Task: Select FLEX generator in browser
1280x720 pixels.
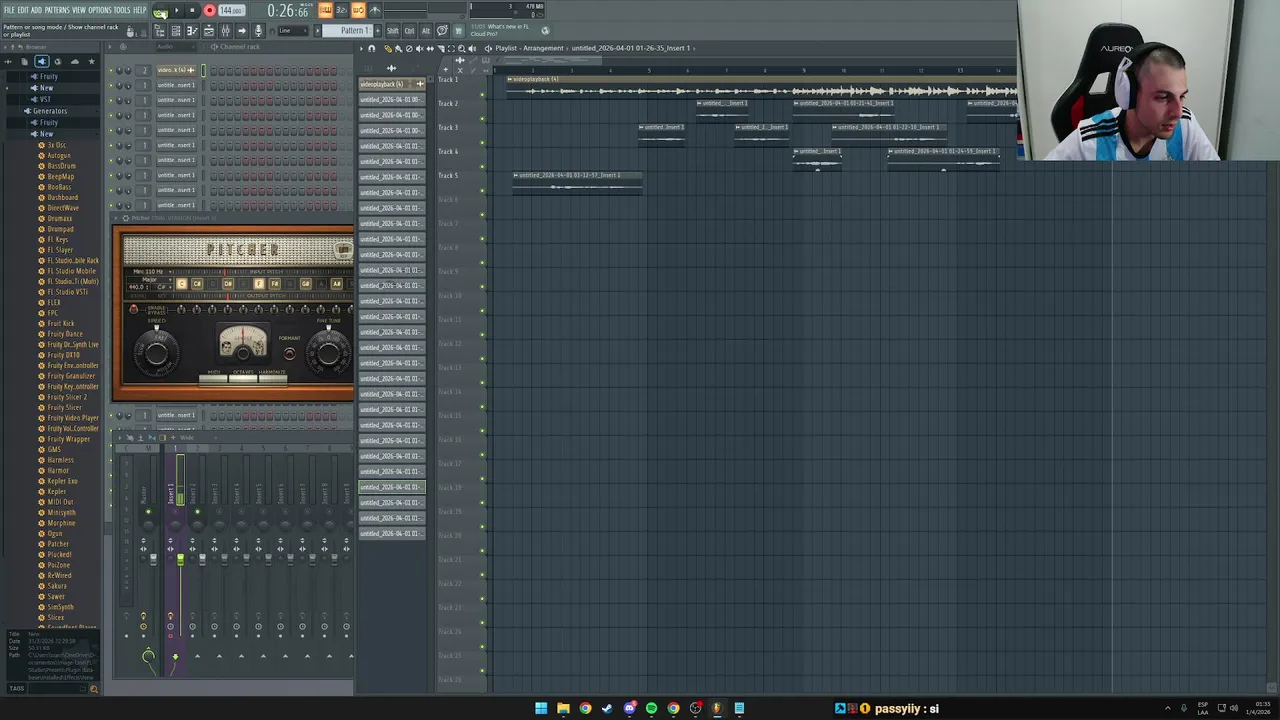Action: 54,303
